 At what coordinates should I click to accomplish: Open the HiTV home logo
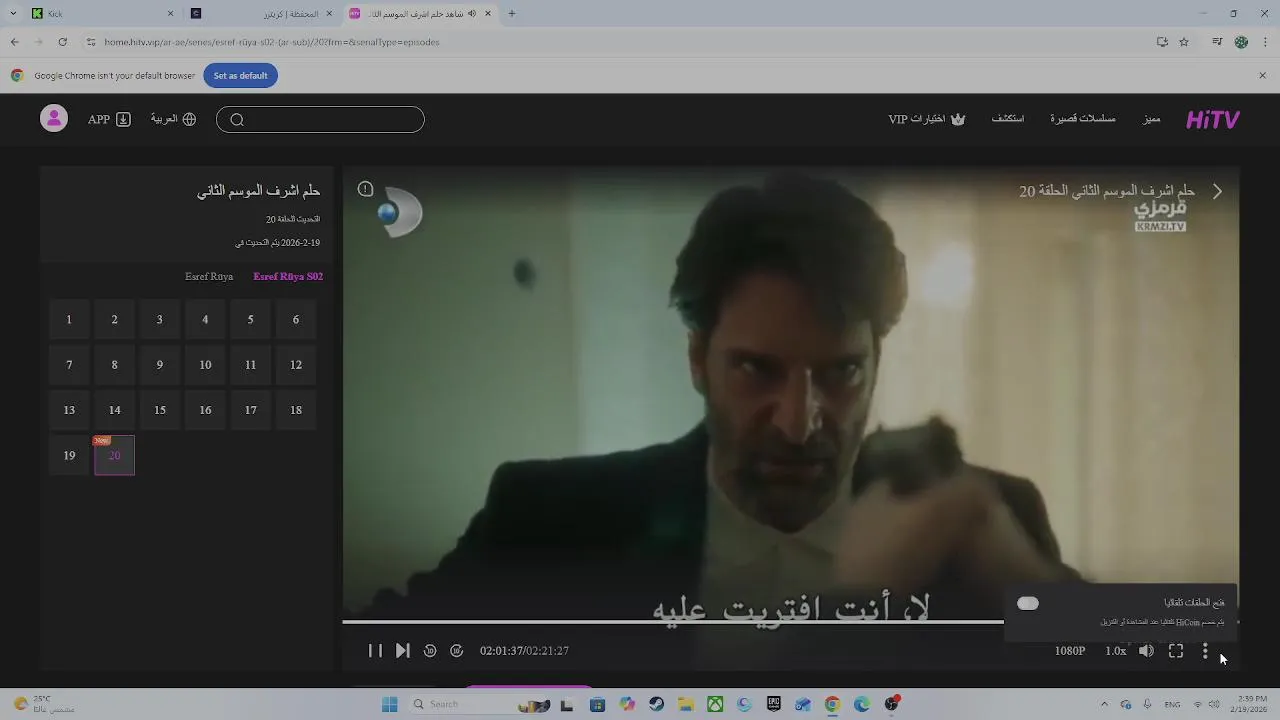1213,119
